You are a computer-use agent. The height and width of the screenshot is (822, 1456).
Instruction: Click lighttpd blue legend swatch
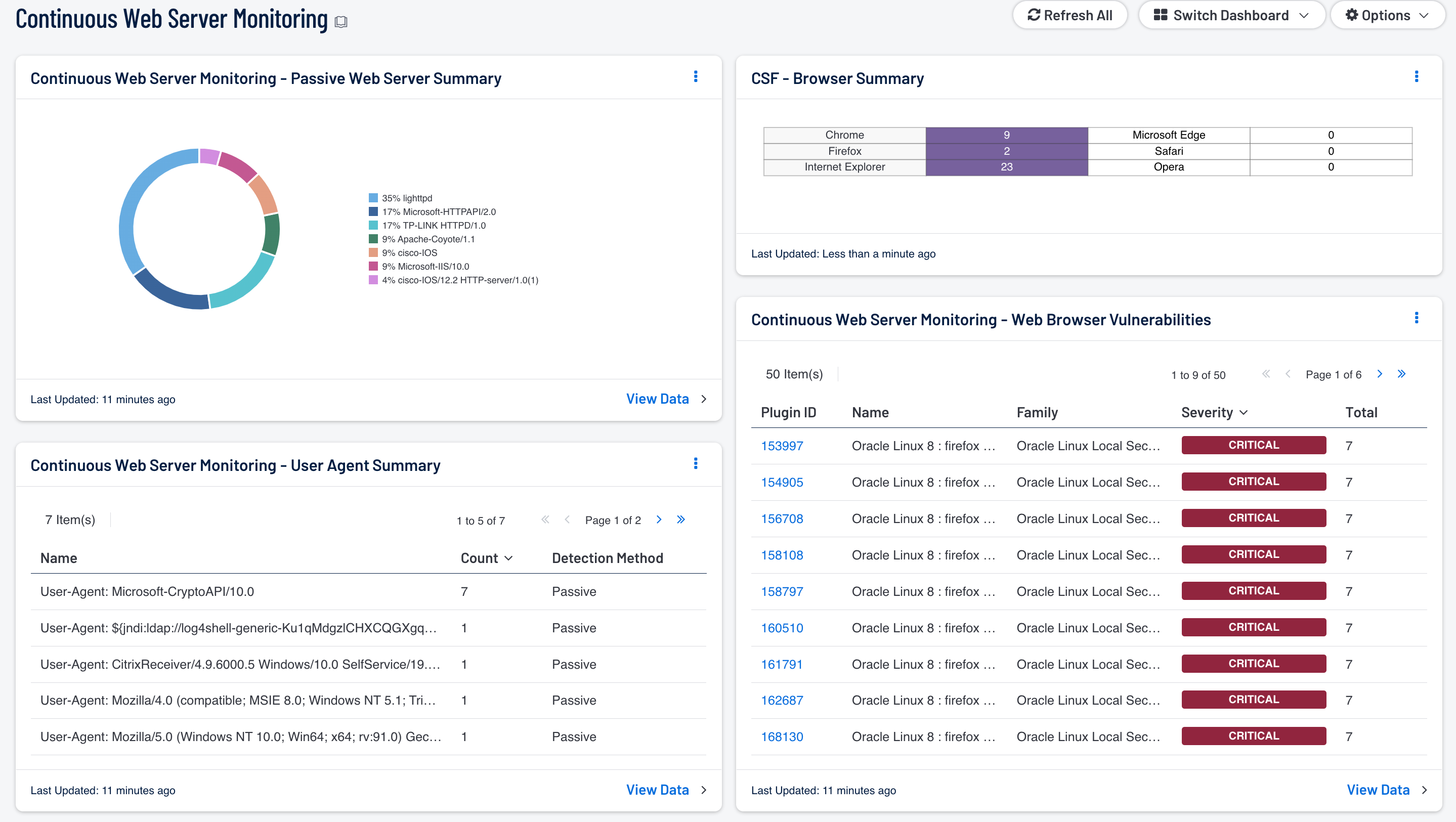point(373,198)
